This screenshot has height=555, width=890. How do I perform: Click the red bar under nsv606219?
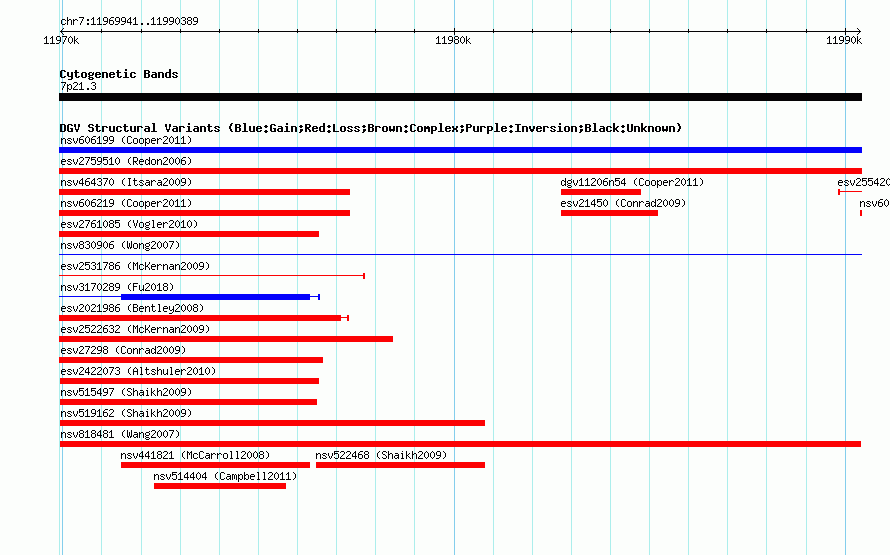(x=204, y=213)
